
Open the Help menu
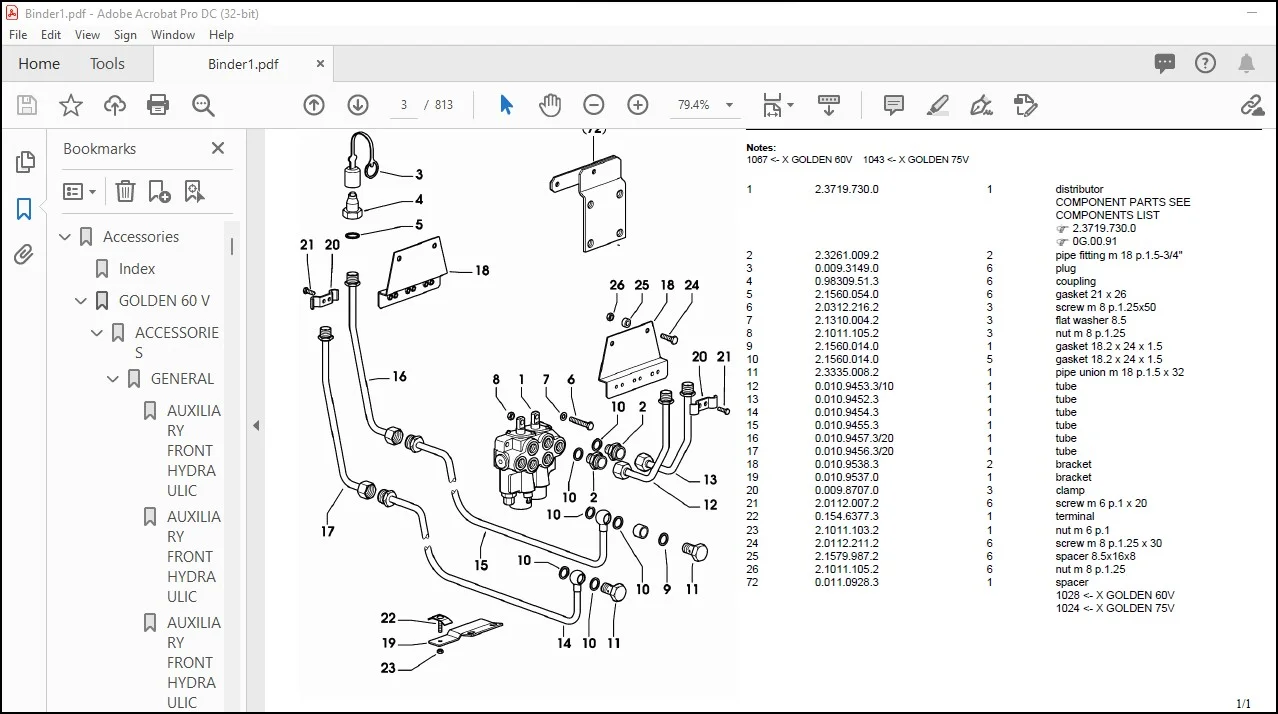[x=221, y=34]
